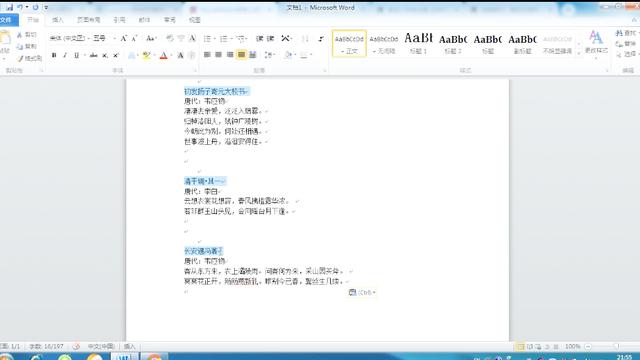
Task: Open the 引用 References ribbon tab
Action: [119, 20]
